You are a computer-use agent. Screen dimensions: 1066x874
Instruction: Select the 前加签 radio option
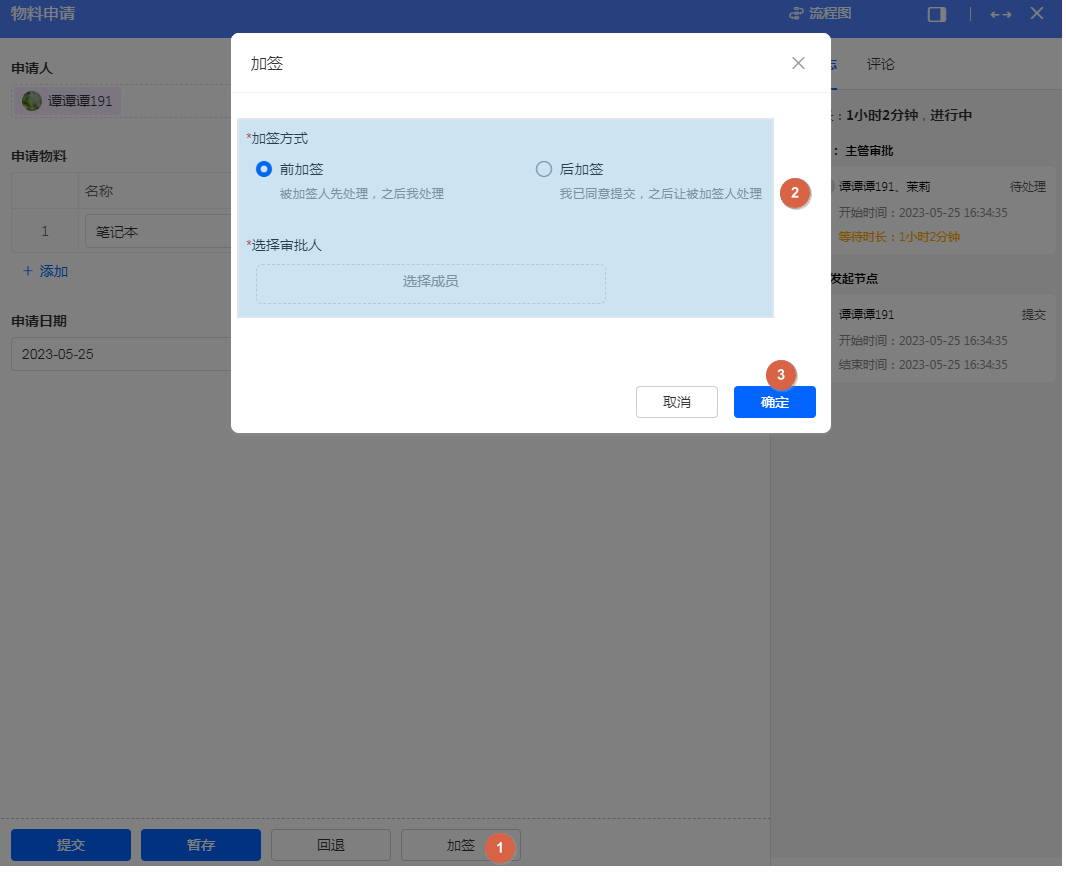264,169
